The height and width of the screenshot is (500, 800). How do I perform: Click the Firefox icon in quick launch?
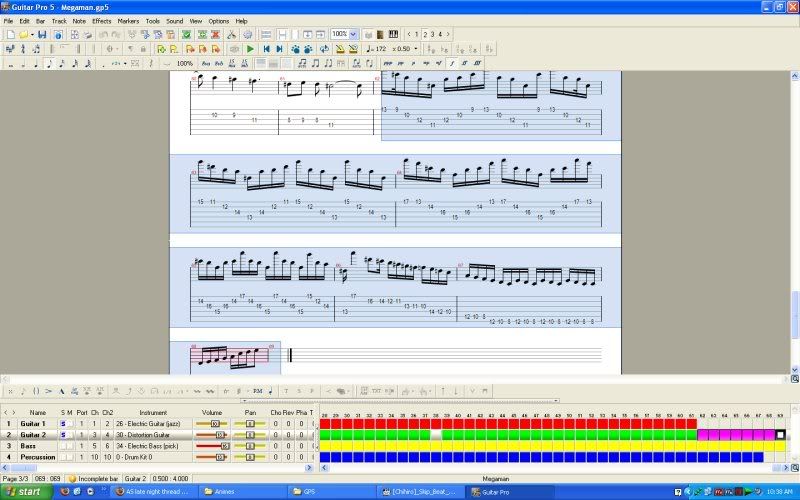point(65,492)
